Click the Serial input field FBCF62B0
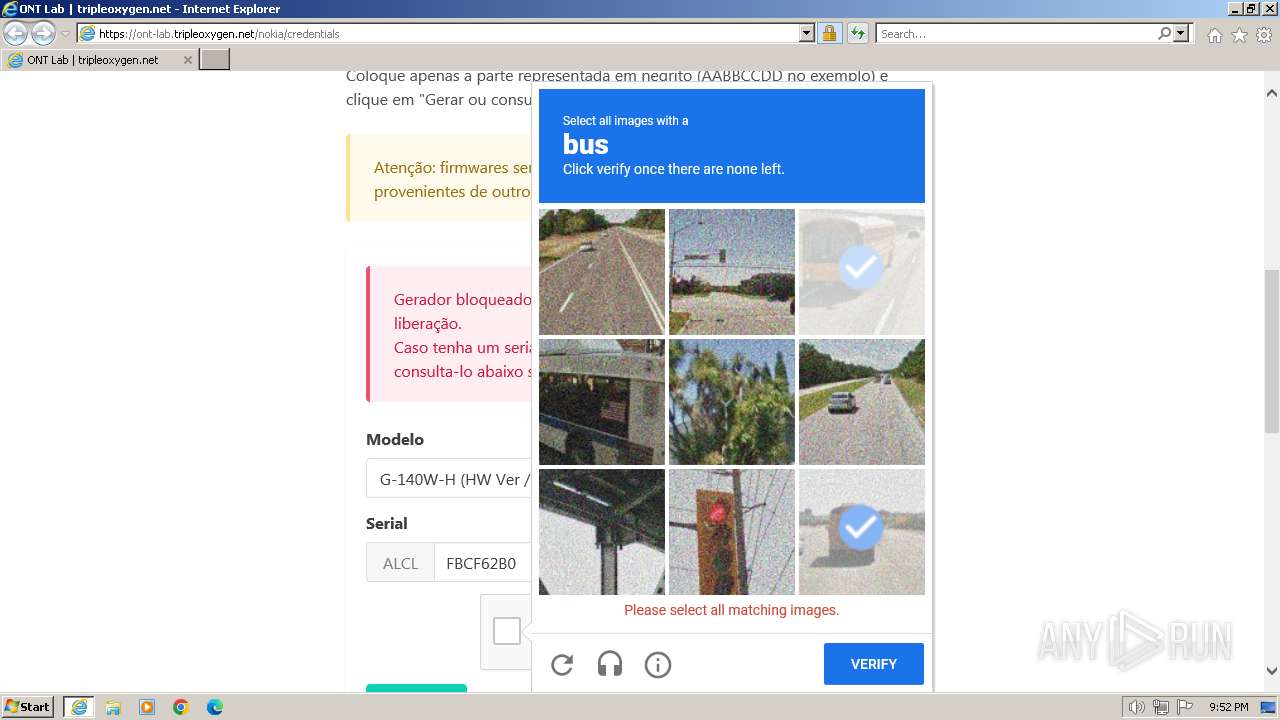This screenshot has width=1280, height=720. coord(482,563)
